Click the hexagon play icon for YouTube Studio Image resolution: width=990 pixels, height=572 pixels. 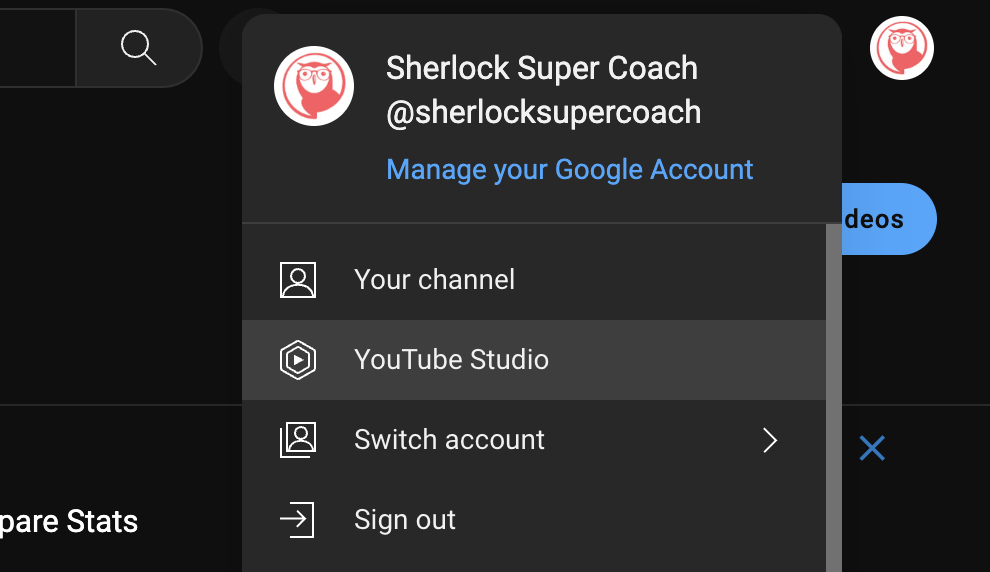click(298, 360)
